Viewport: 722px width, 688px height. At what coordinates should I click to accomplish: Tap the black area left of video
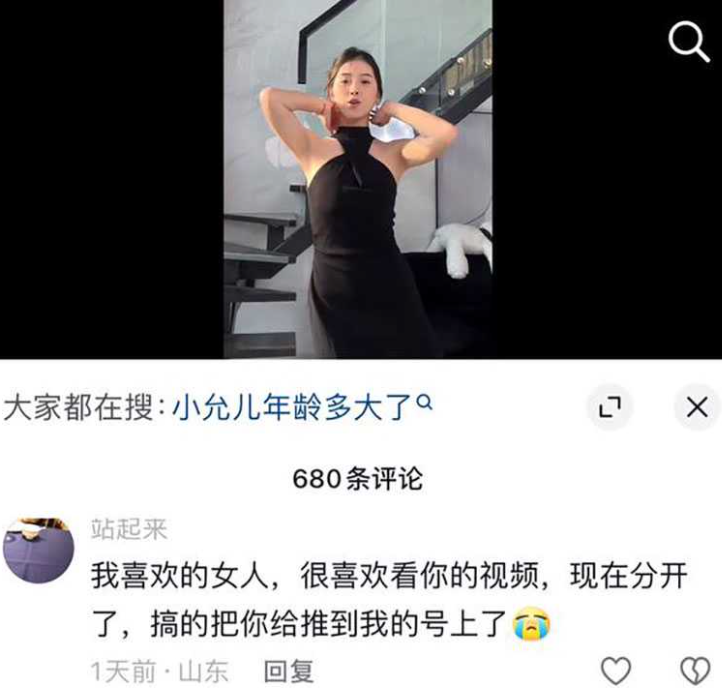pos(112,179)
